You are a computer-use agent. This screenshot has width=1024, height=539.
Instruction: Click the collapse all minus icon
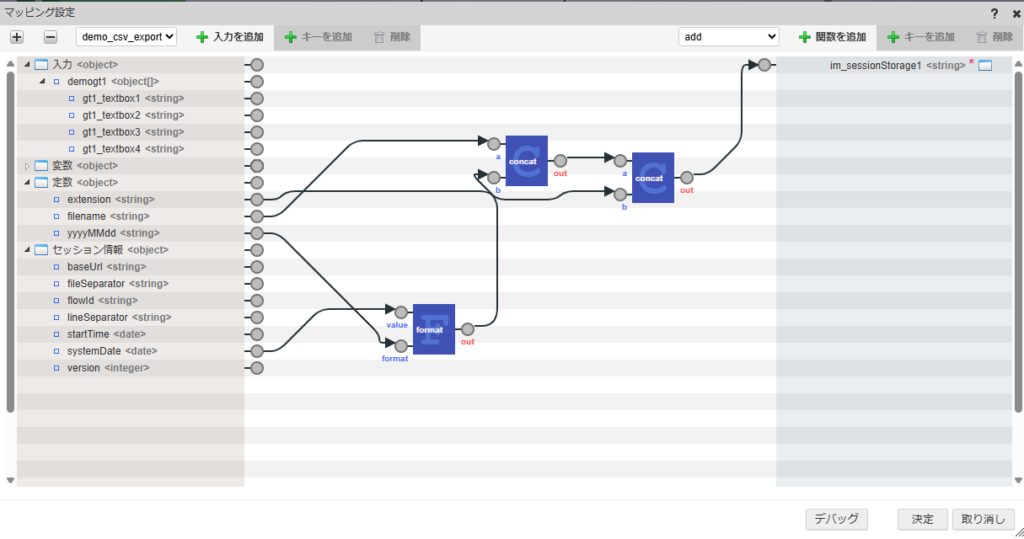pos(50,37)
